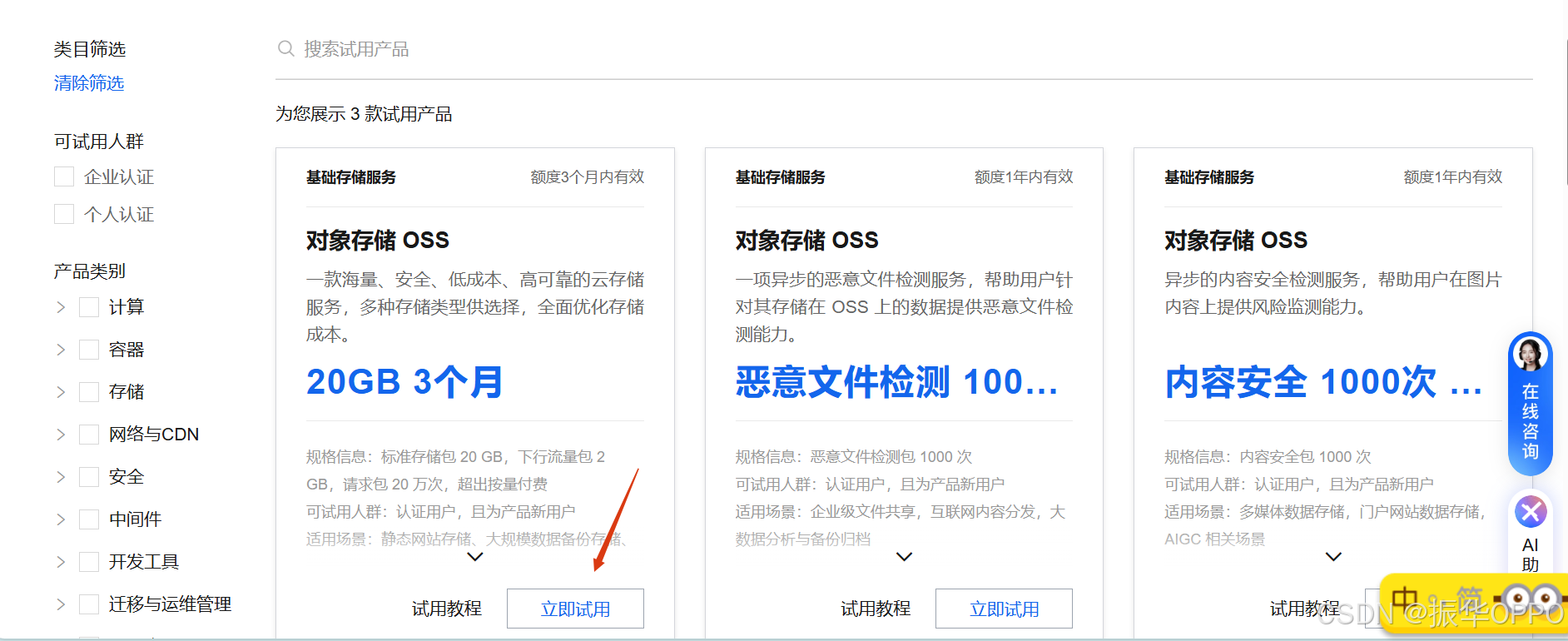Open the AI assistant icon
This screenshot has height=641, width=1568.
(1531, 512)
